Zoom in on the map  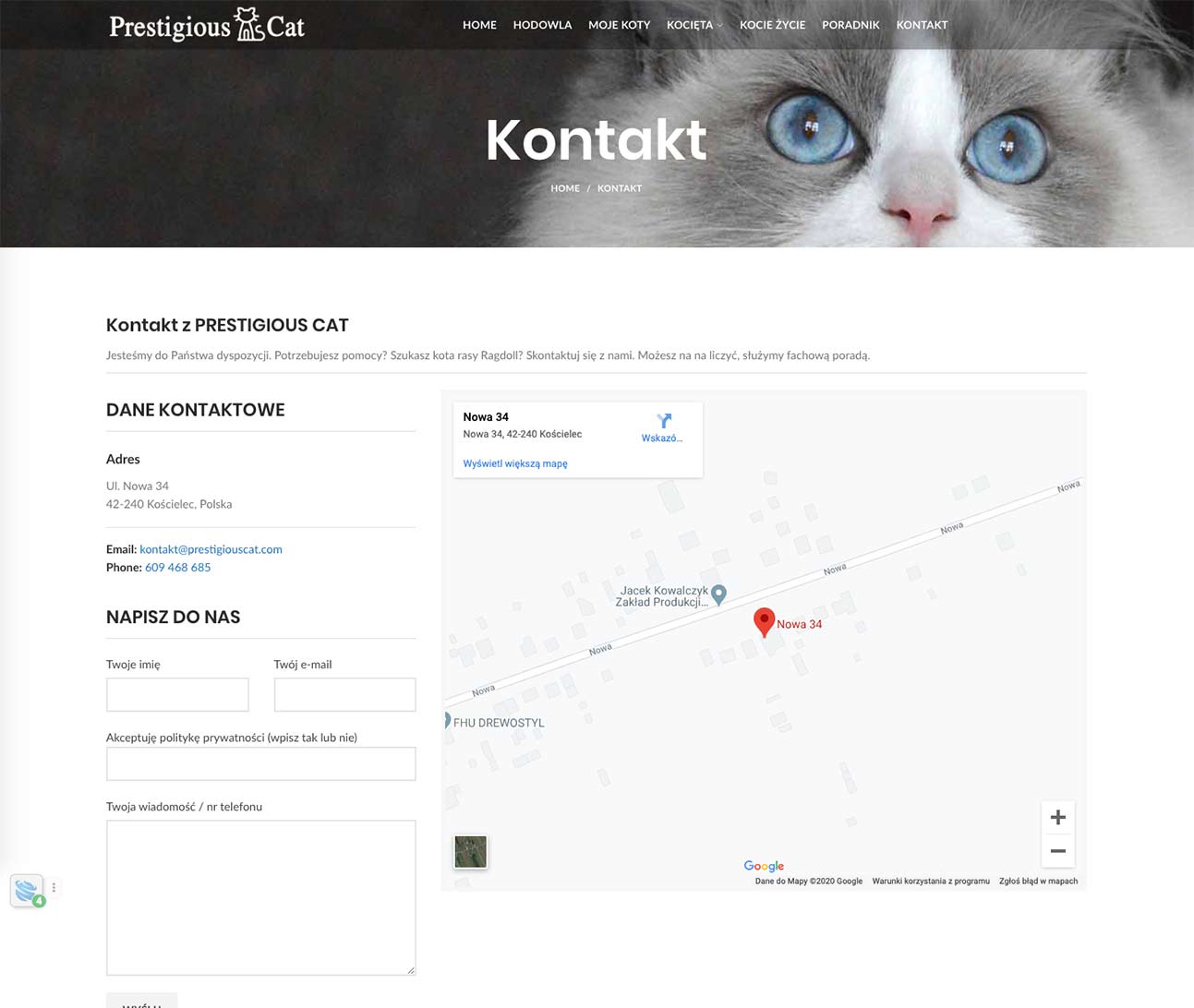coord(1057,817)
